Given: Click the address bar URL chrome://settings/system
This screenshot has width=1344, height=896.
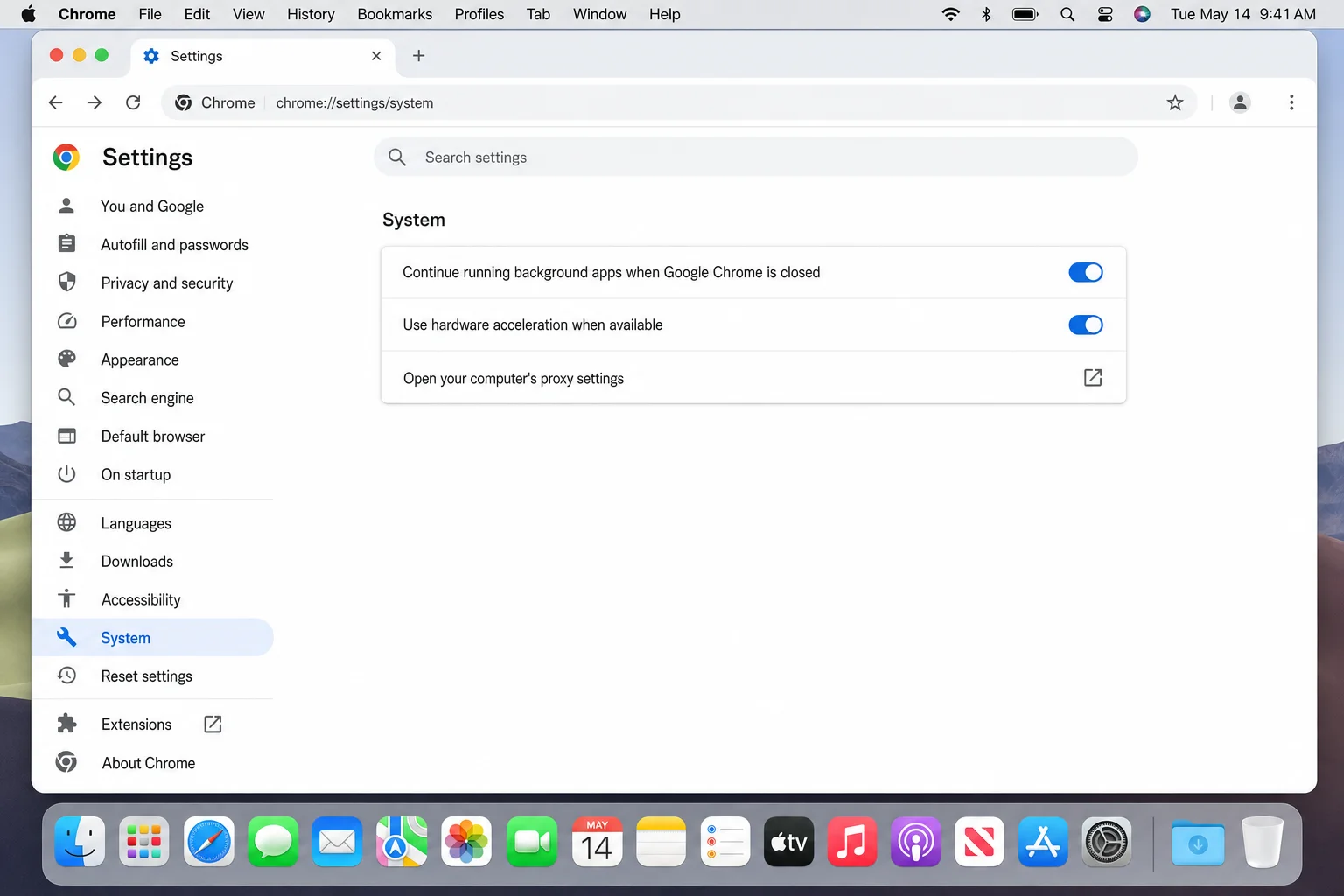Looking at the screenshot, I should point(354,102).
